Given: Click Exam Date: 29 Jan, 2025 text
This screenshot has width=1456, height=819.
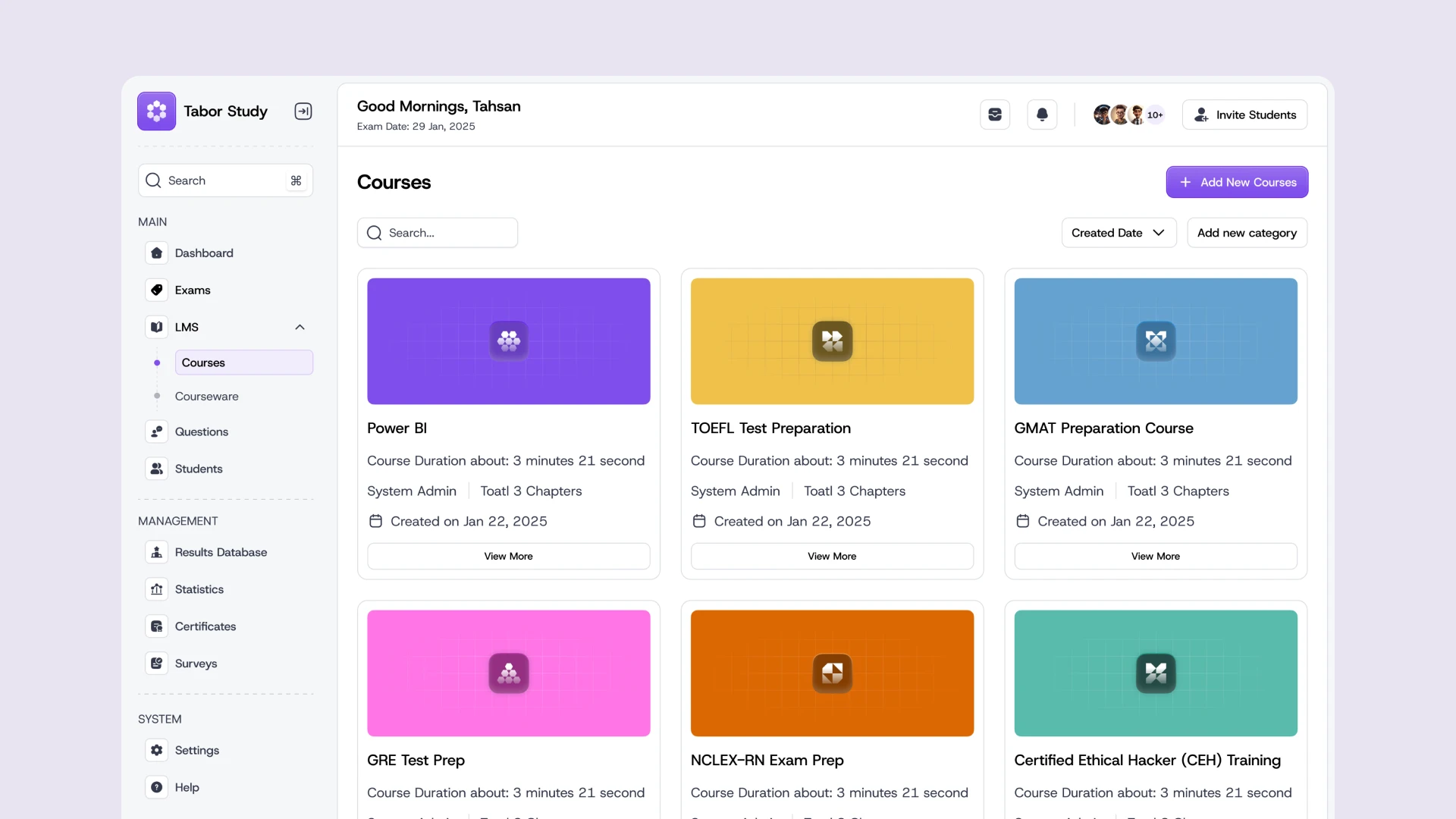Looking at the screenshot, I should point(416,127).
